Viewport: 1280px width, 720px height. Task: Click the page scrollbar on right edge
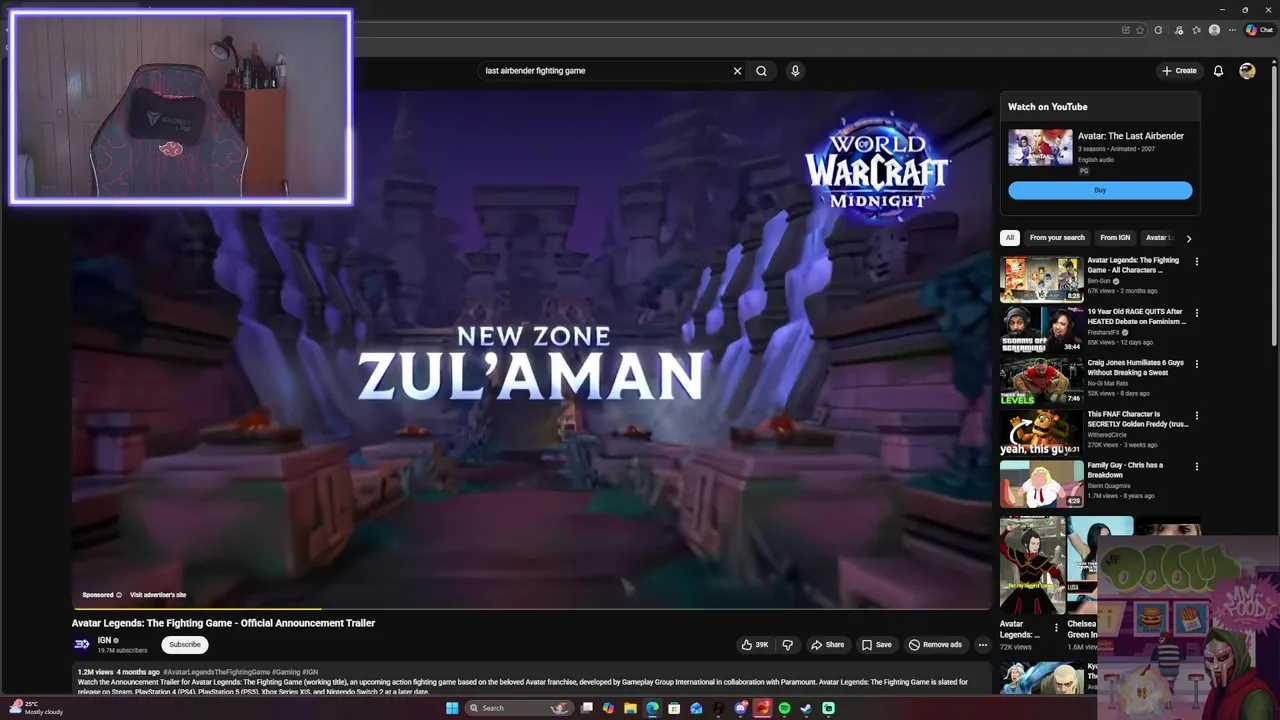click(1274, 205)
